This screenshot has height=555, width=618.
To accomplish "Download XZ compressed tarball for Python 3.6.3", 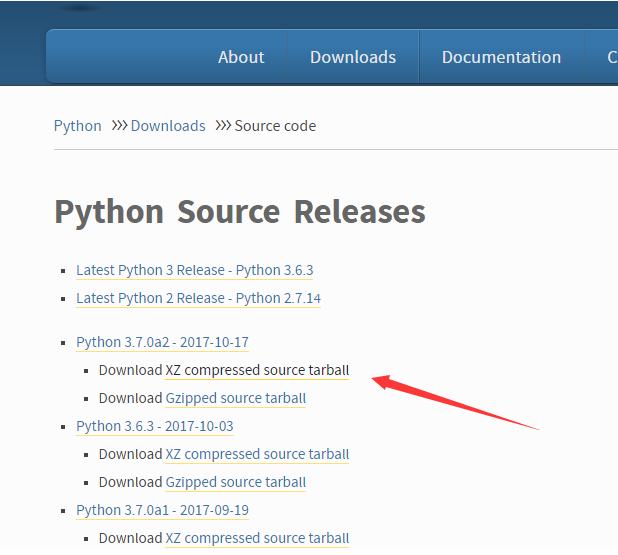I will pyautogui.click(x=257, y=454).
